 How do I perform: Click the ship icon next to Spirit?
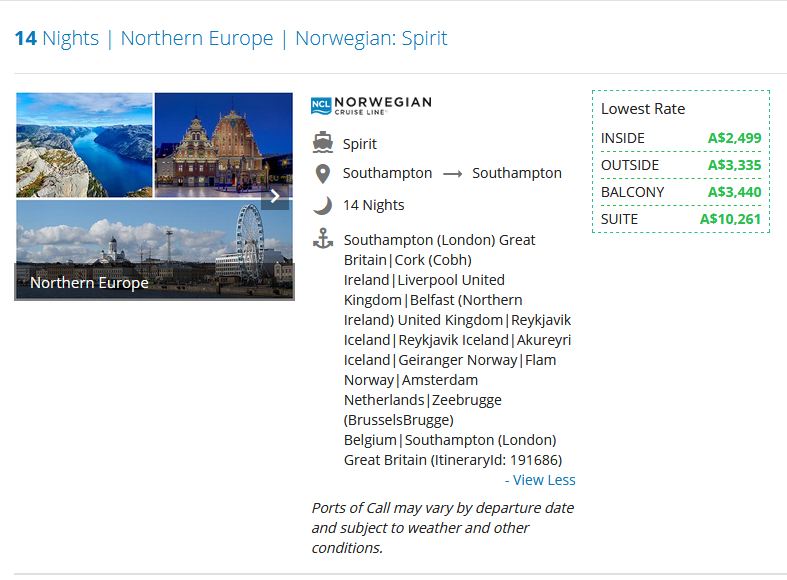pyautogui.click(x=322, y=142)
